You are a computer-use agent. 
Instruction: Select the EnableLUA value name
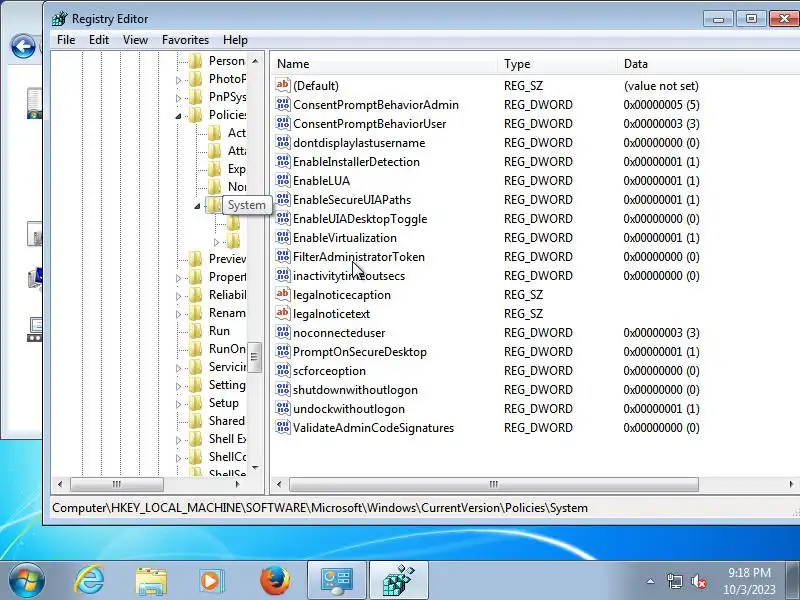tap(321, 181)
